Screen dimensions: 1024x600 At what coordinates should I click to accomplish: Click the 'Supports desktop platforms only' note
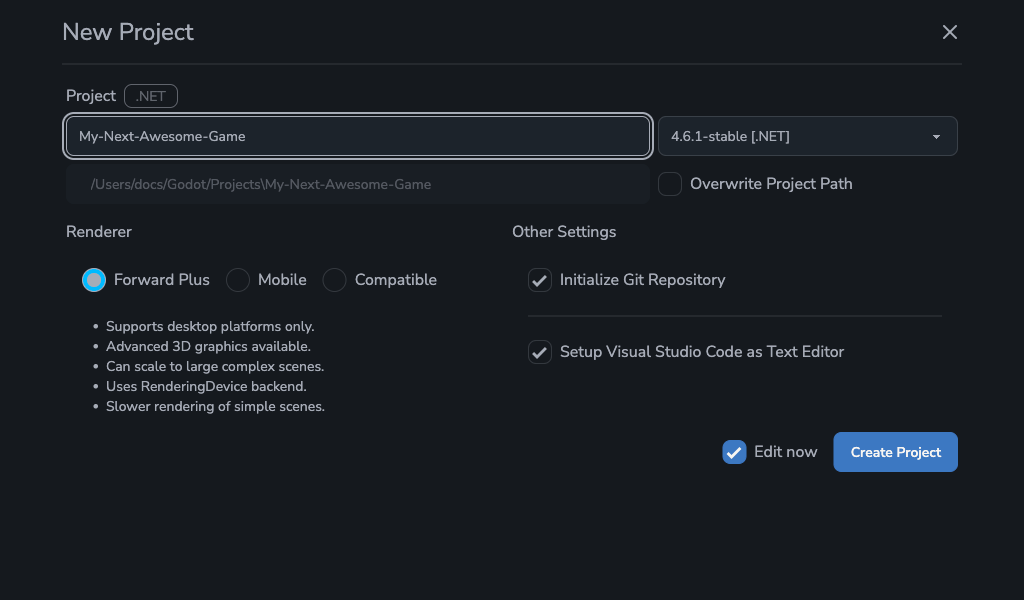(x=210, y=327)
